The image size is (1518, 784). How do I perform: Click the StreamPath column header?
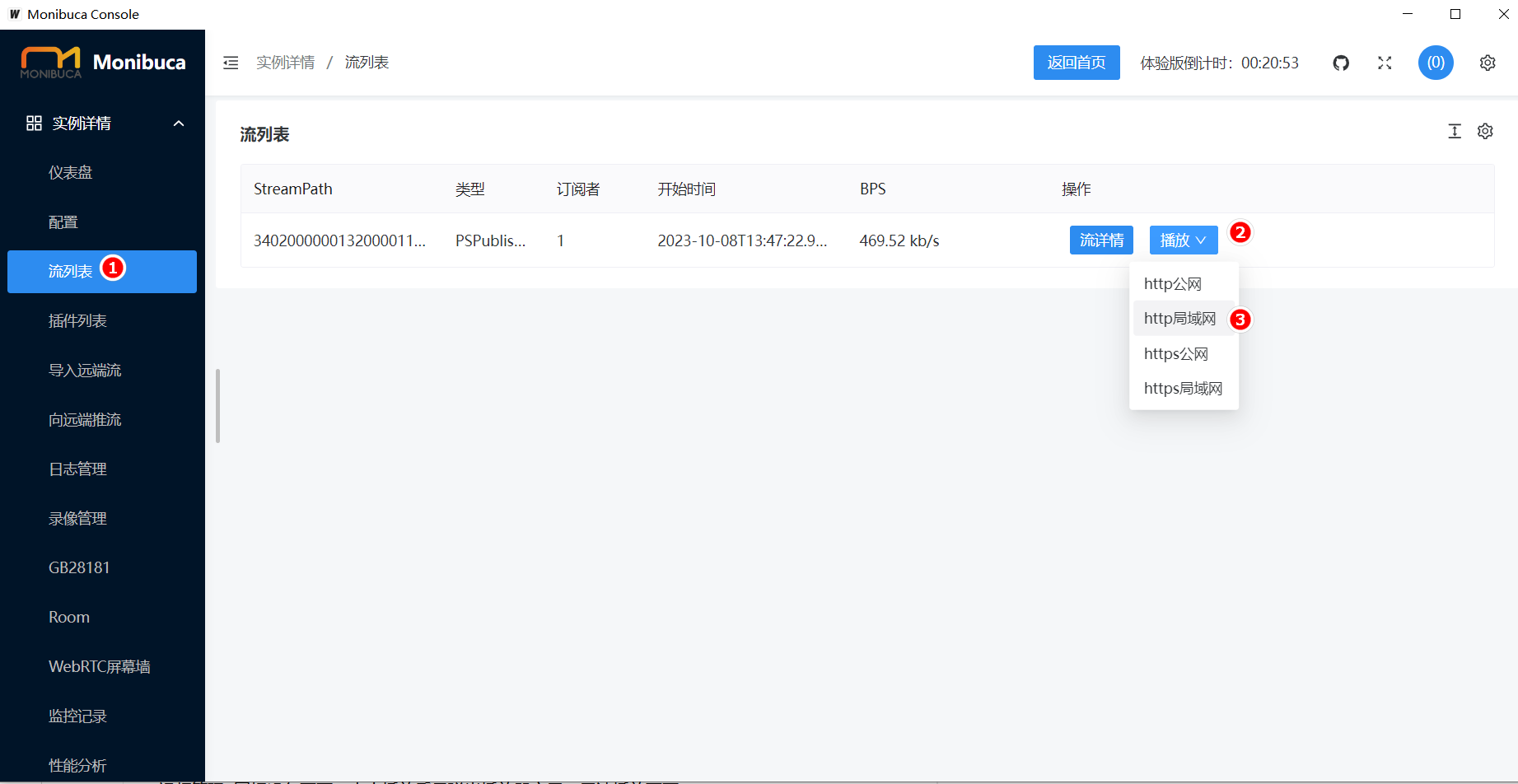pyautogui.click(x=293, y=189)
